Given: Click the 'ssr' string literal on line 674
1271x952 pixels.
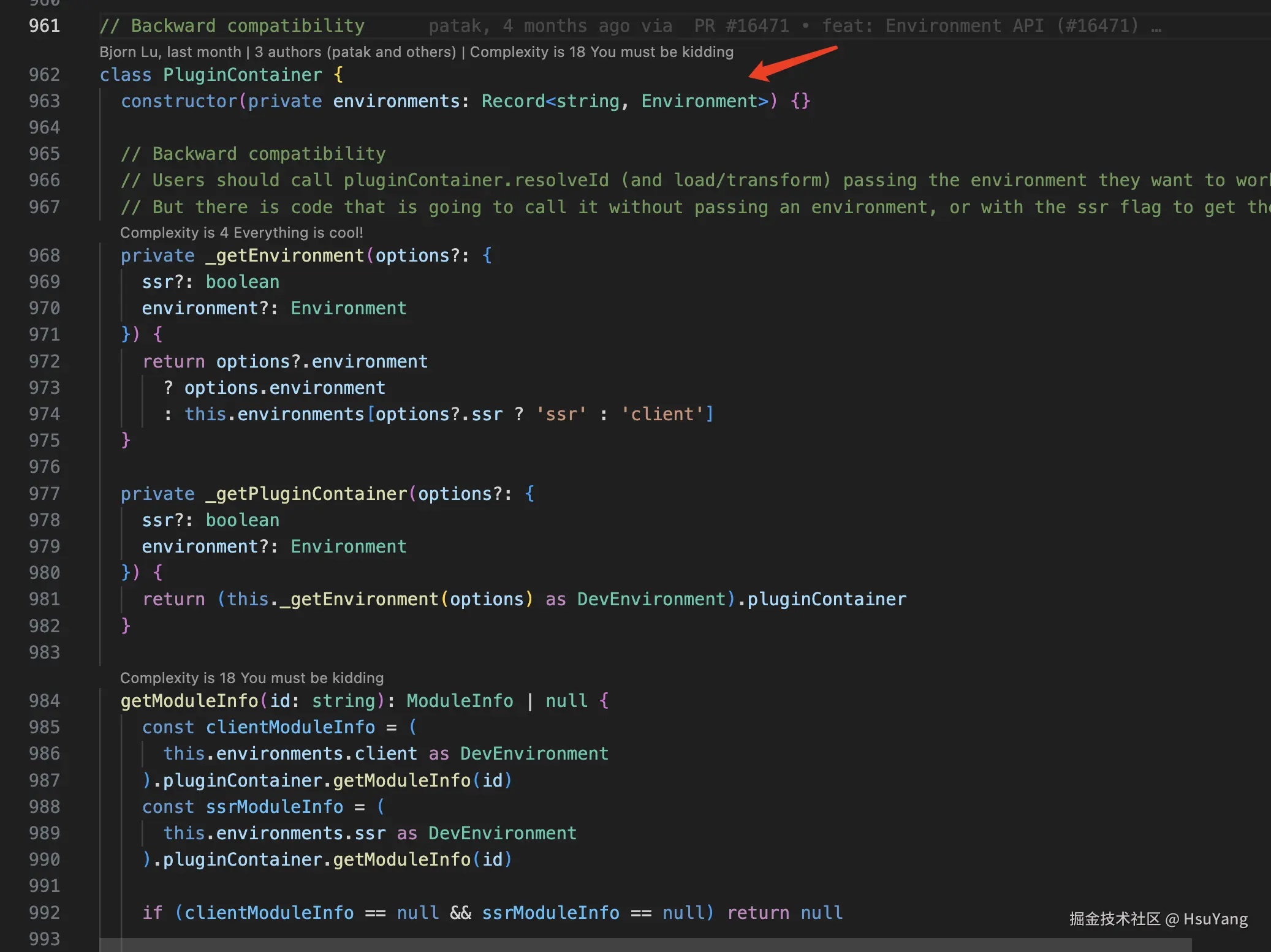Looking at the screenshot, I should [561, 414].
